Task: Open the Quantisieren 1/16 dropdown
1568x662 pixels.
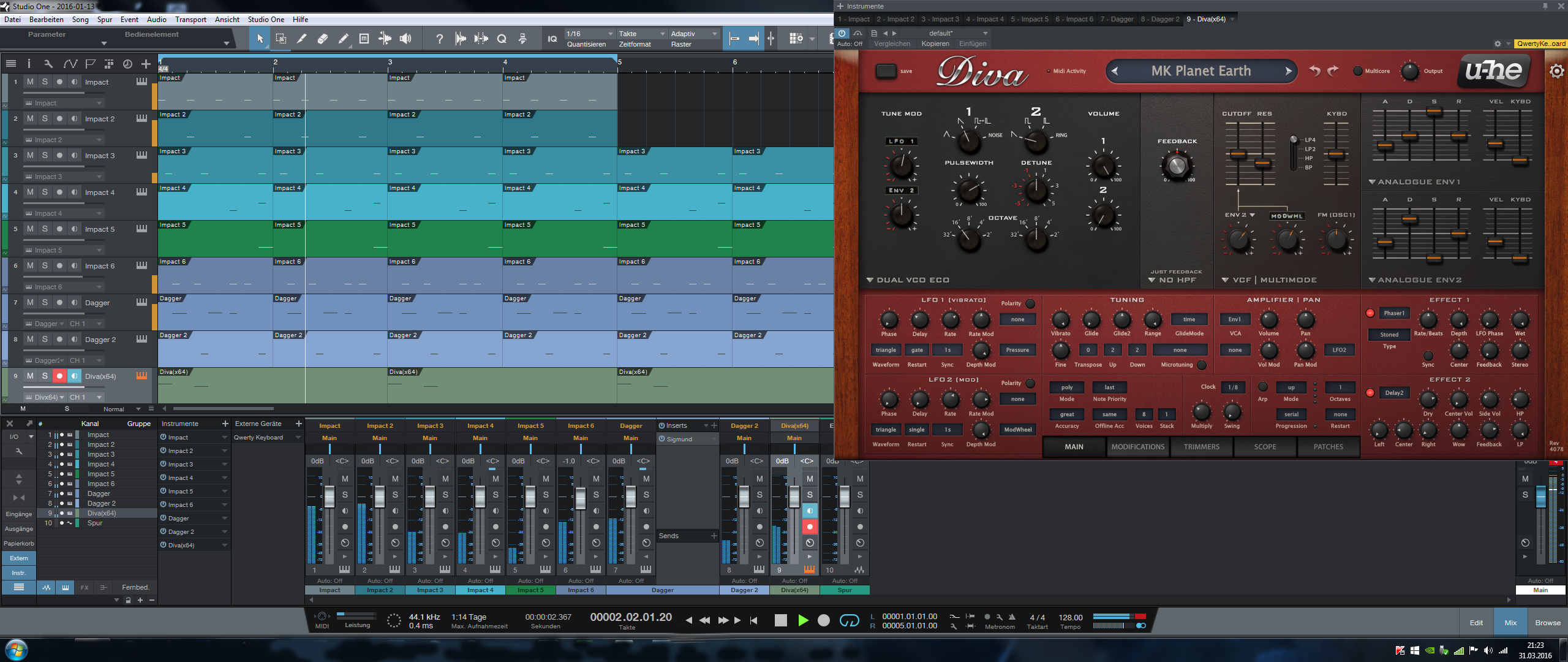Action: coord(589,34)
